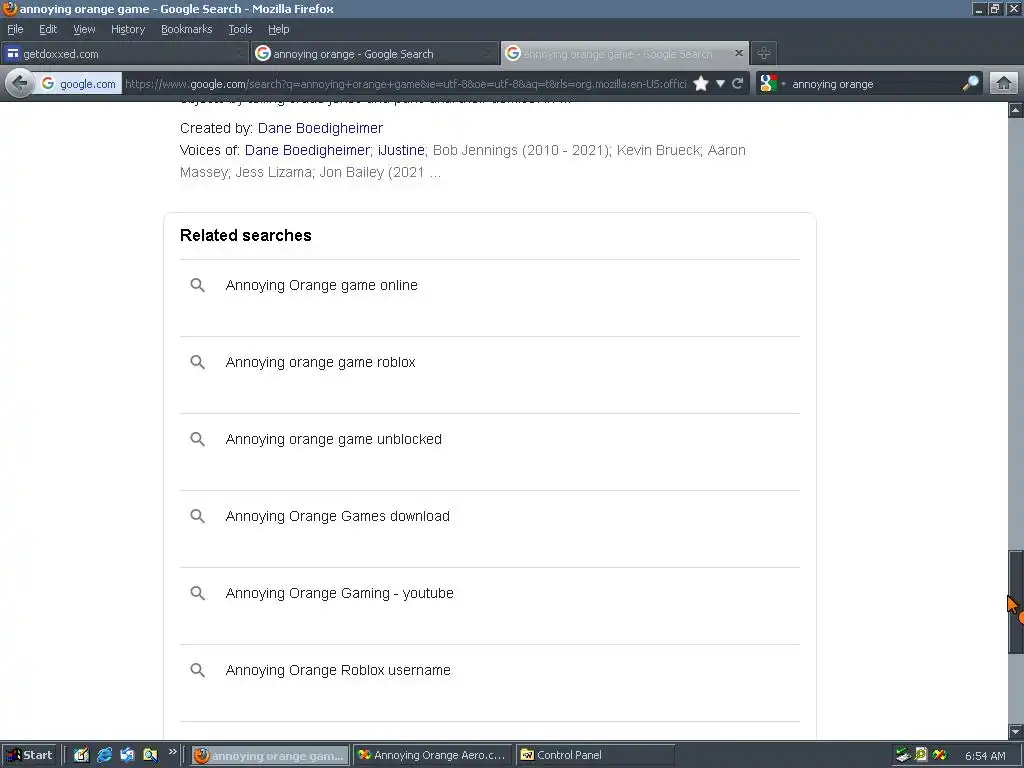
Task: Click the scrollbar down arrow
Action: [1016, 731]
